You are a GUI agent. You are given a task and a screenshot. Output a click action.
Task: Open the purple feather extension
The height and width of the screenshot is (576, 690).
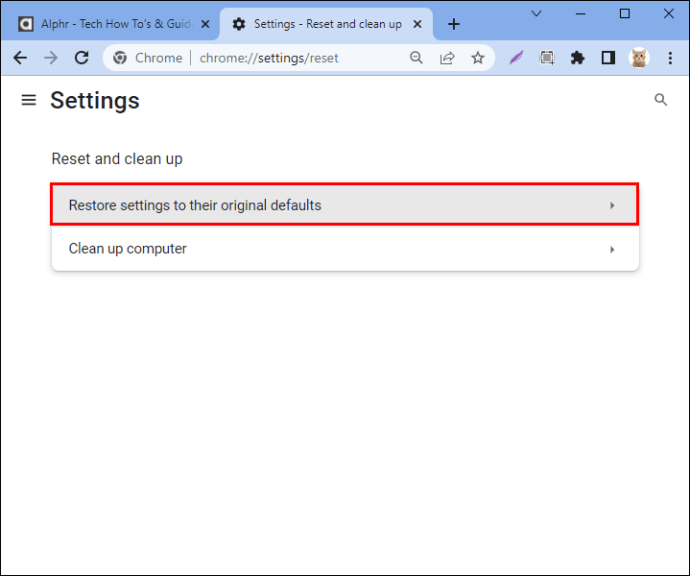(516, 58)
